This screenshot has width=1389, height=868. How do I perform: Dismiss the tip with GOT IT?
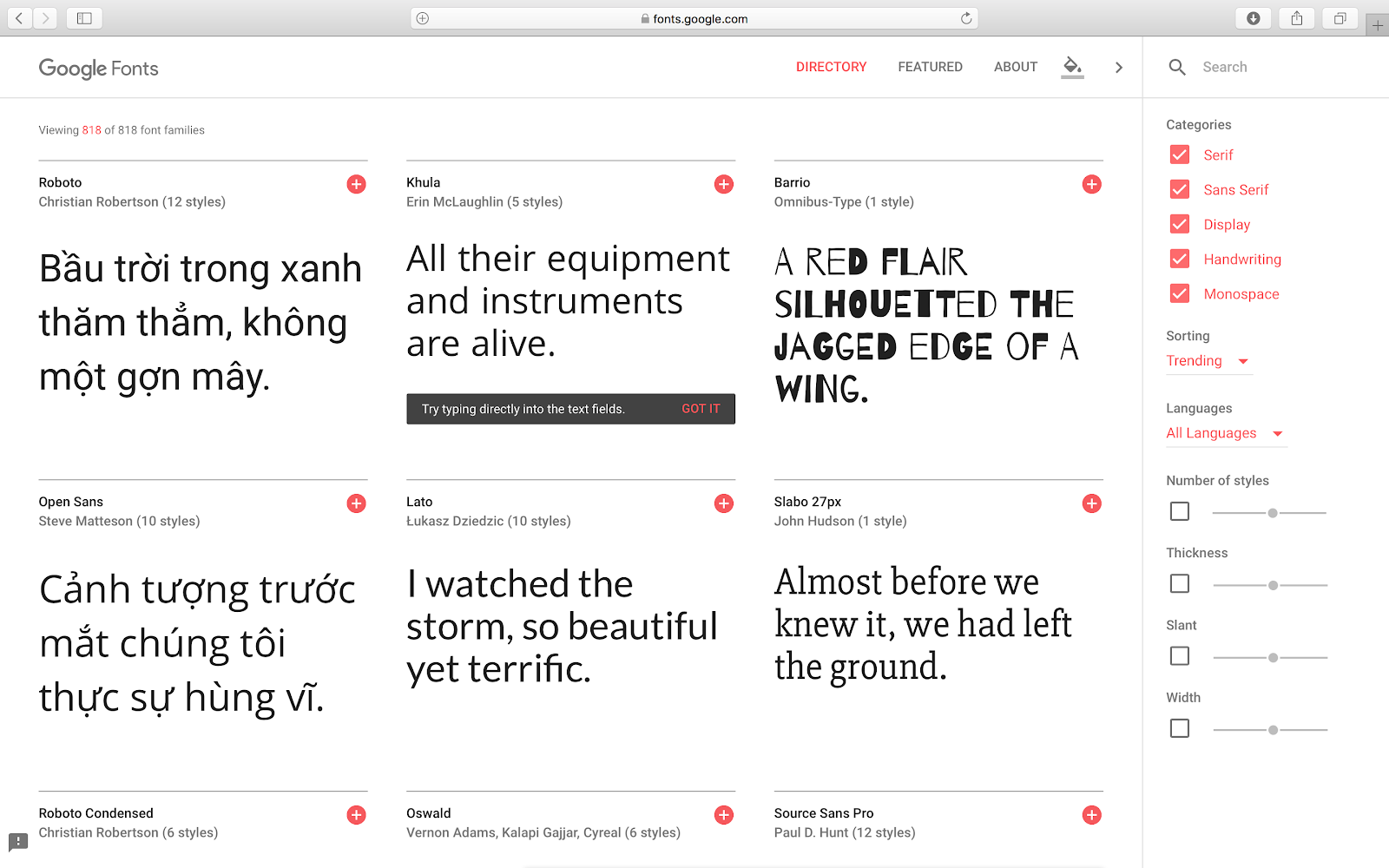pyautogui.click(x=701, y=409)
